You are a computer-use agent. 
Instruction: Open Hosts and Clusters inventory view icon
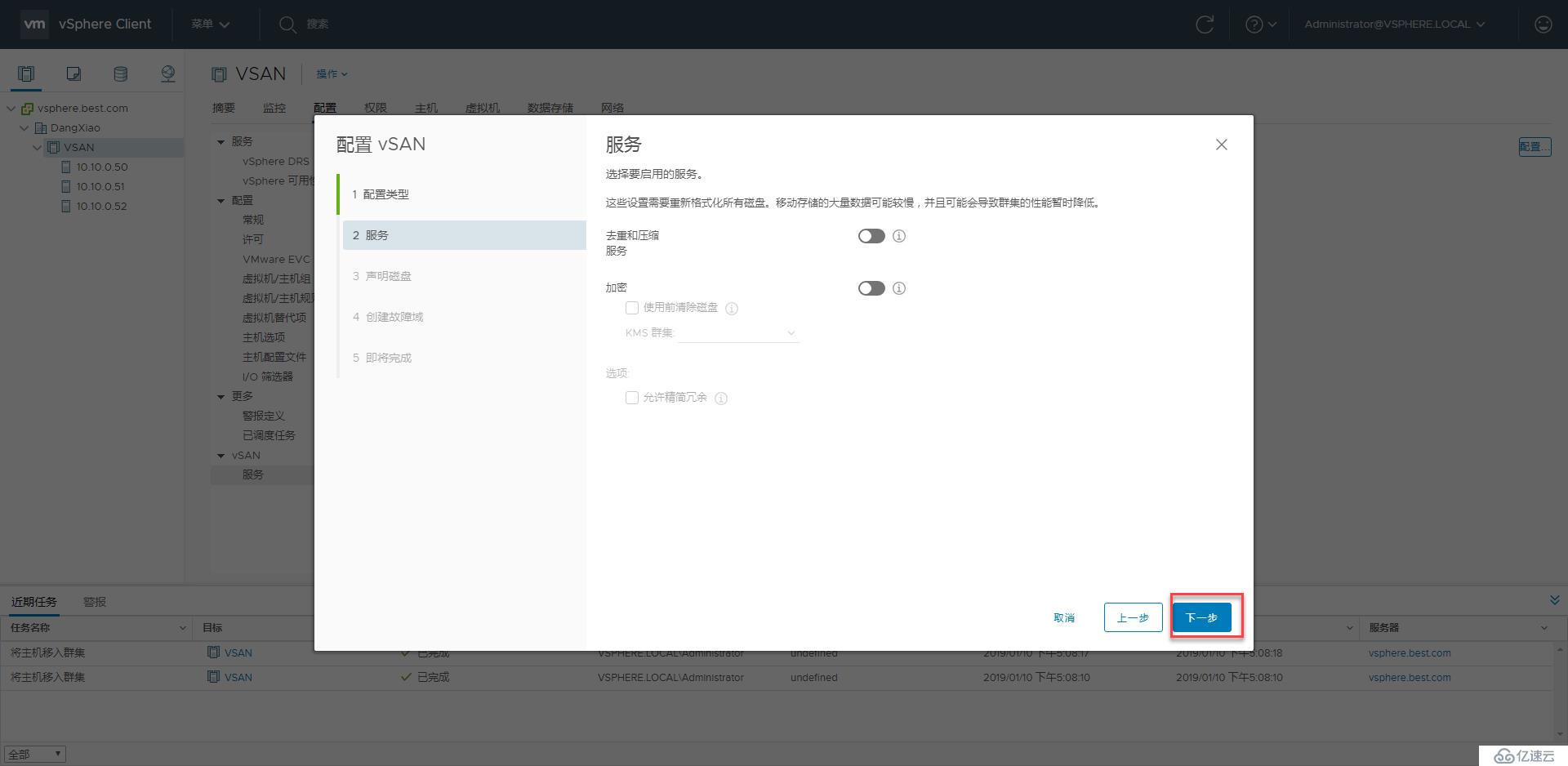click(x=26, y=74)
